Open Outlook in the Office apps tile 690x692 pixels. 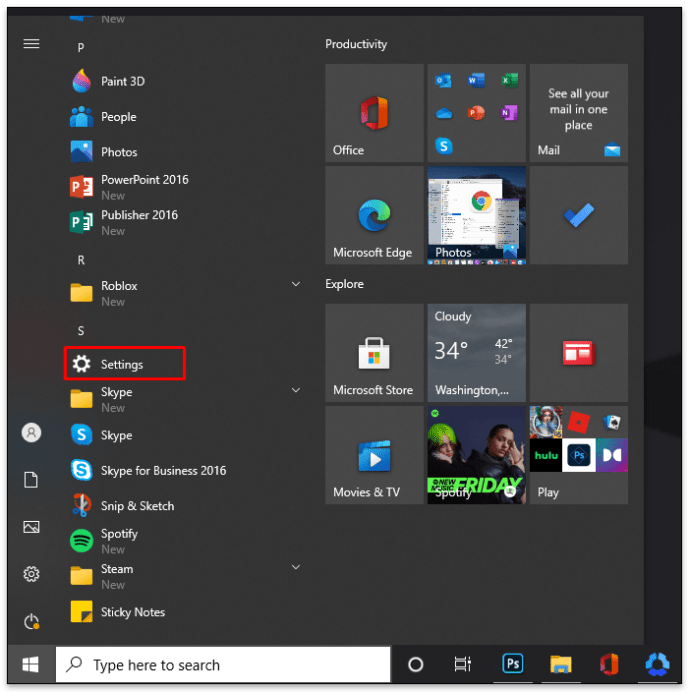point(444,81)
